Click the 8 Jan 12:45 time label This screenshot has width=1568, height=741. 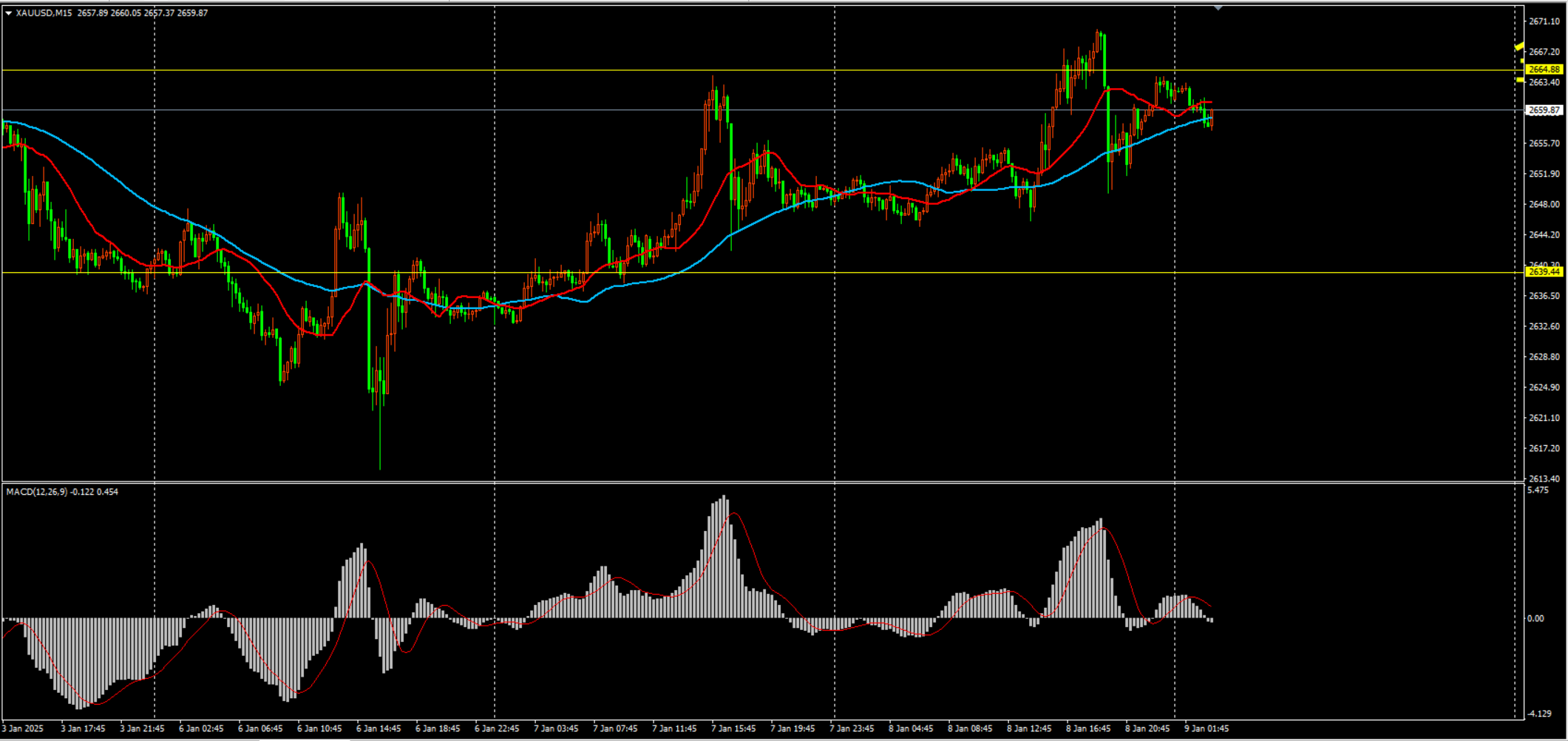tap(1029, 728)
